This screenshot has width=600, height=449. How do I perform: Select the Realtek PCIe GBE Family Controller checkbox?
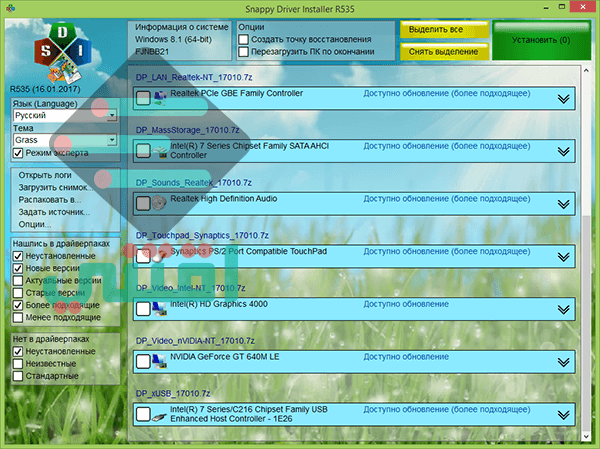[143, 98]
